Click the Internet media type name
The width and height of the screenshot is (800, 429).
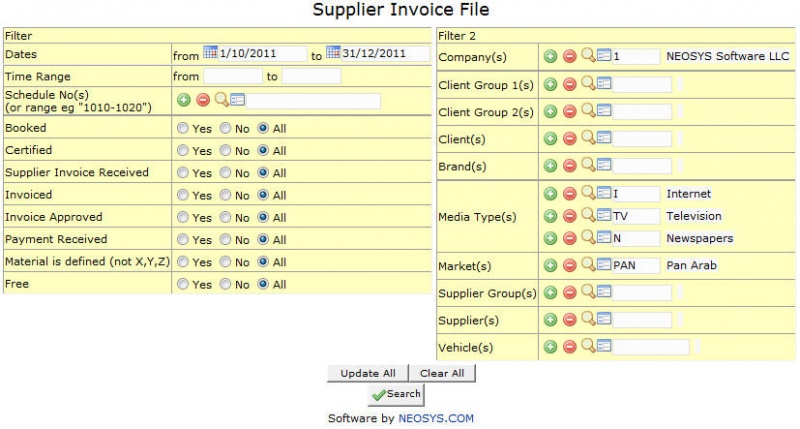tap(688, 194)
